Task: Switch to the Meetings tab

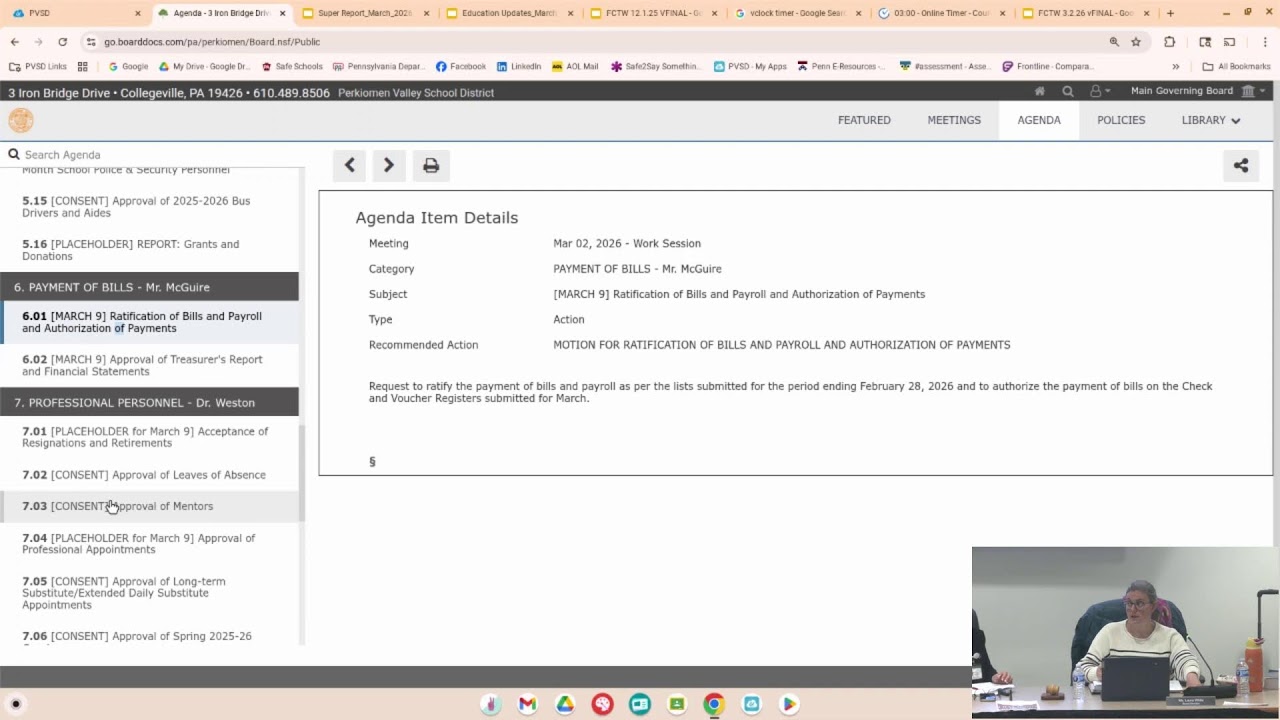Action: (954, 120)
